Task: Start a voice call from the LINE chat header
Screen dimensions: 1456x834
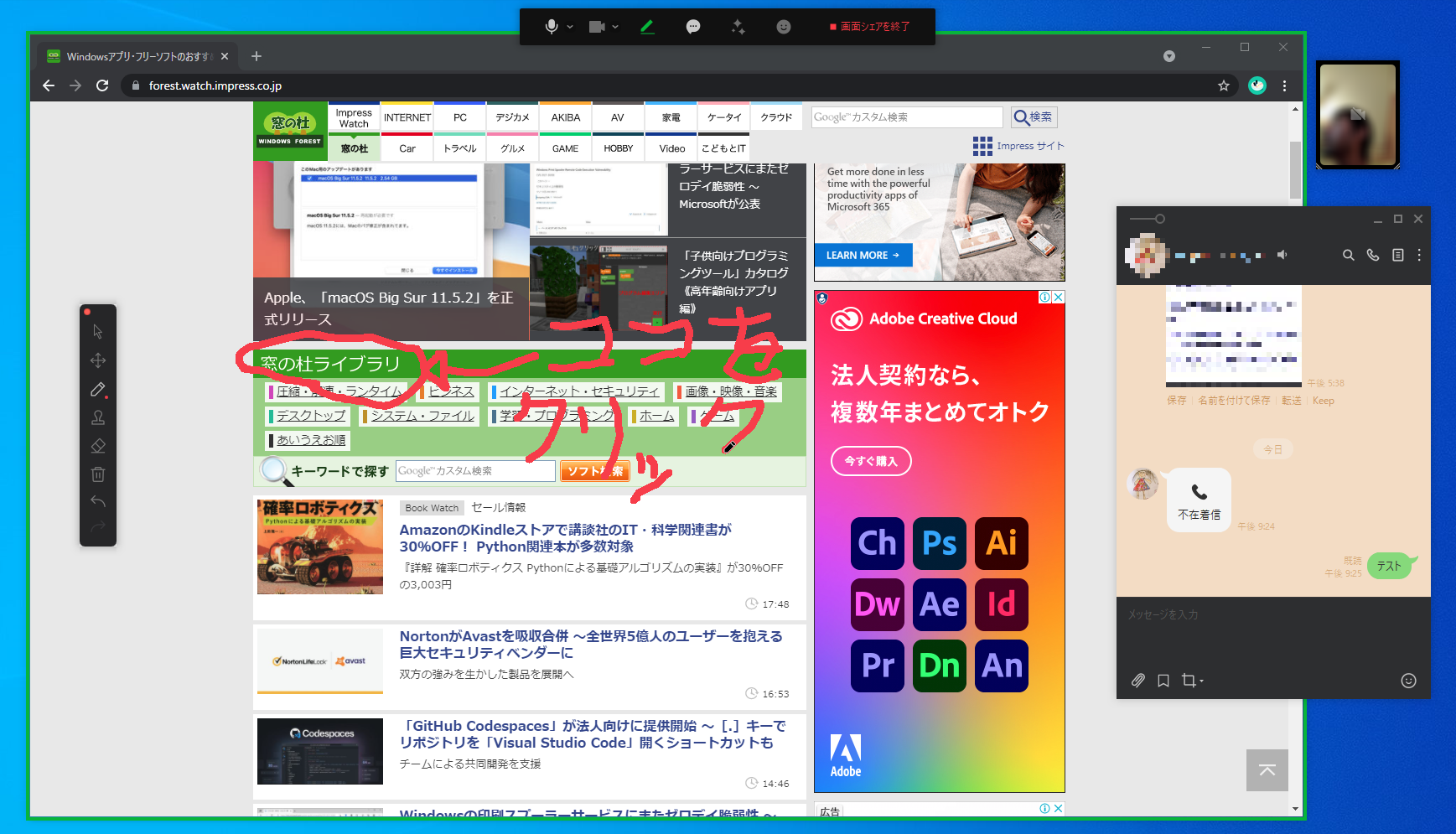Action: pyautogui.click(x=1372, y=255)
